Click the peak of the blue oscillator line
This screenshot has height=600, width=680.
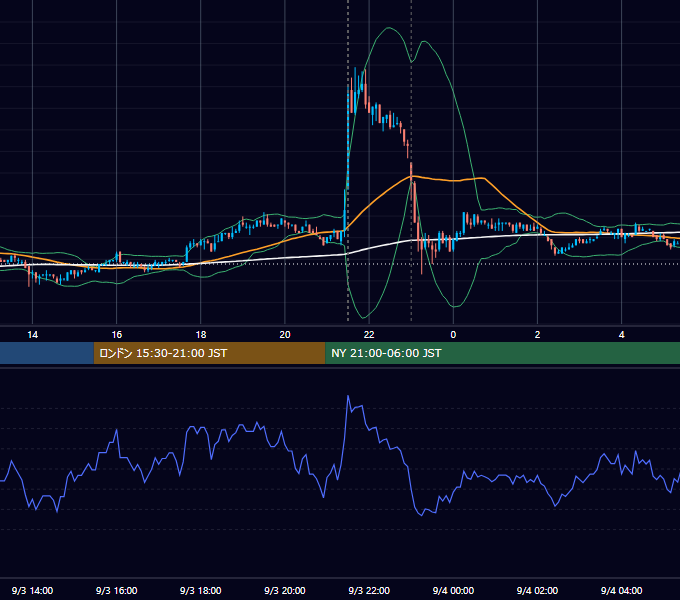pos(348,396)
